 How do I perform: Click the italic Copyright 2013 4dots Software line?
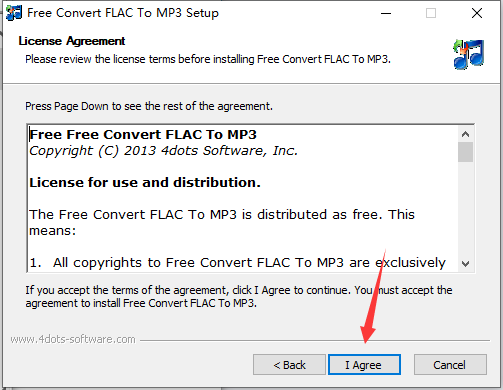pos(163,151)
